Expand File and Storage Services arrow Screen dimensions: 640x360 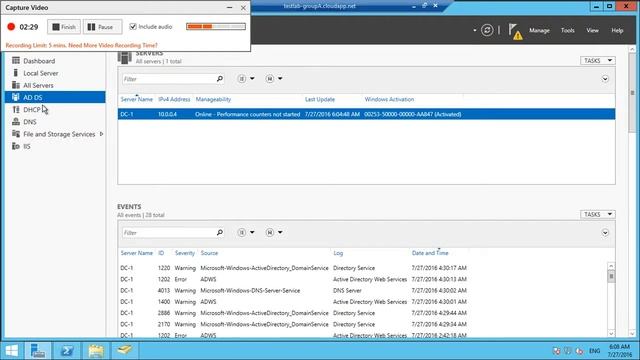pyautogui.click(x=102, y=134)
